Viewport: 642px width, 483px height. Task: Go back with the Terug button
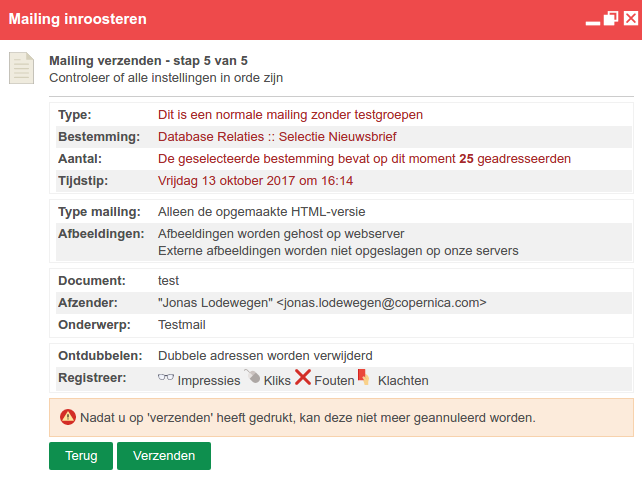pyautogui.click(x=81, y=456)
